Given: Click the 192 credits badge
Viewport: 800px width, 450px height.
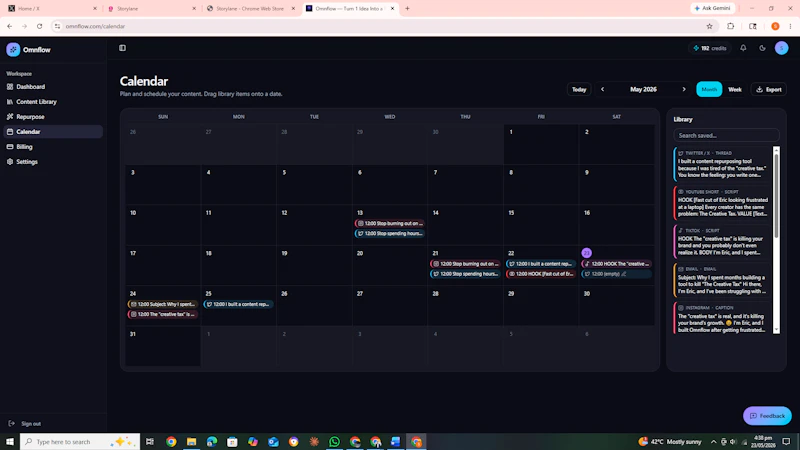Looking at the screenshot, I should tap(710, 48).
